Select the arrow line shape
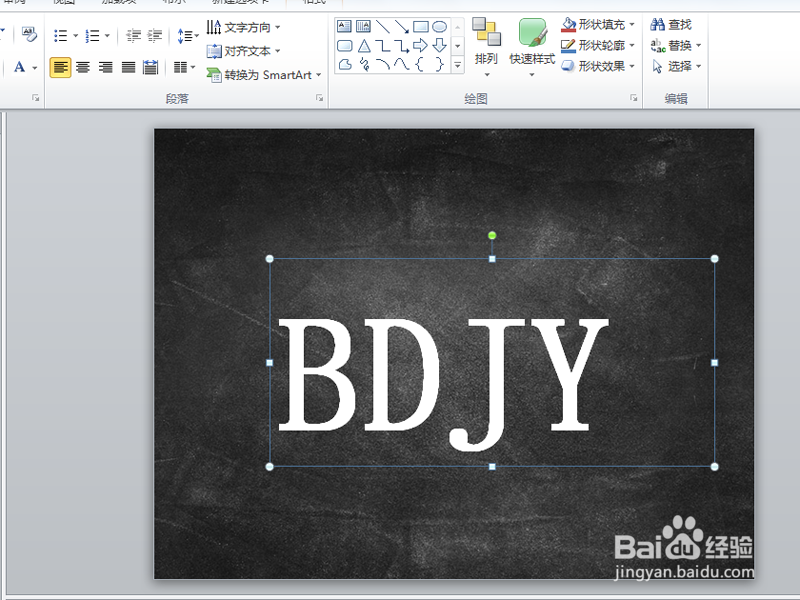The height and width of the screenshot is (600, 800). [x=402, y=26]
